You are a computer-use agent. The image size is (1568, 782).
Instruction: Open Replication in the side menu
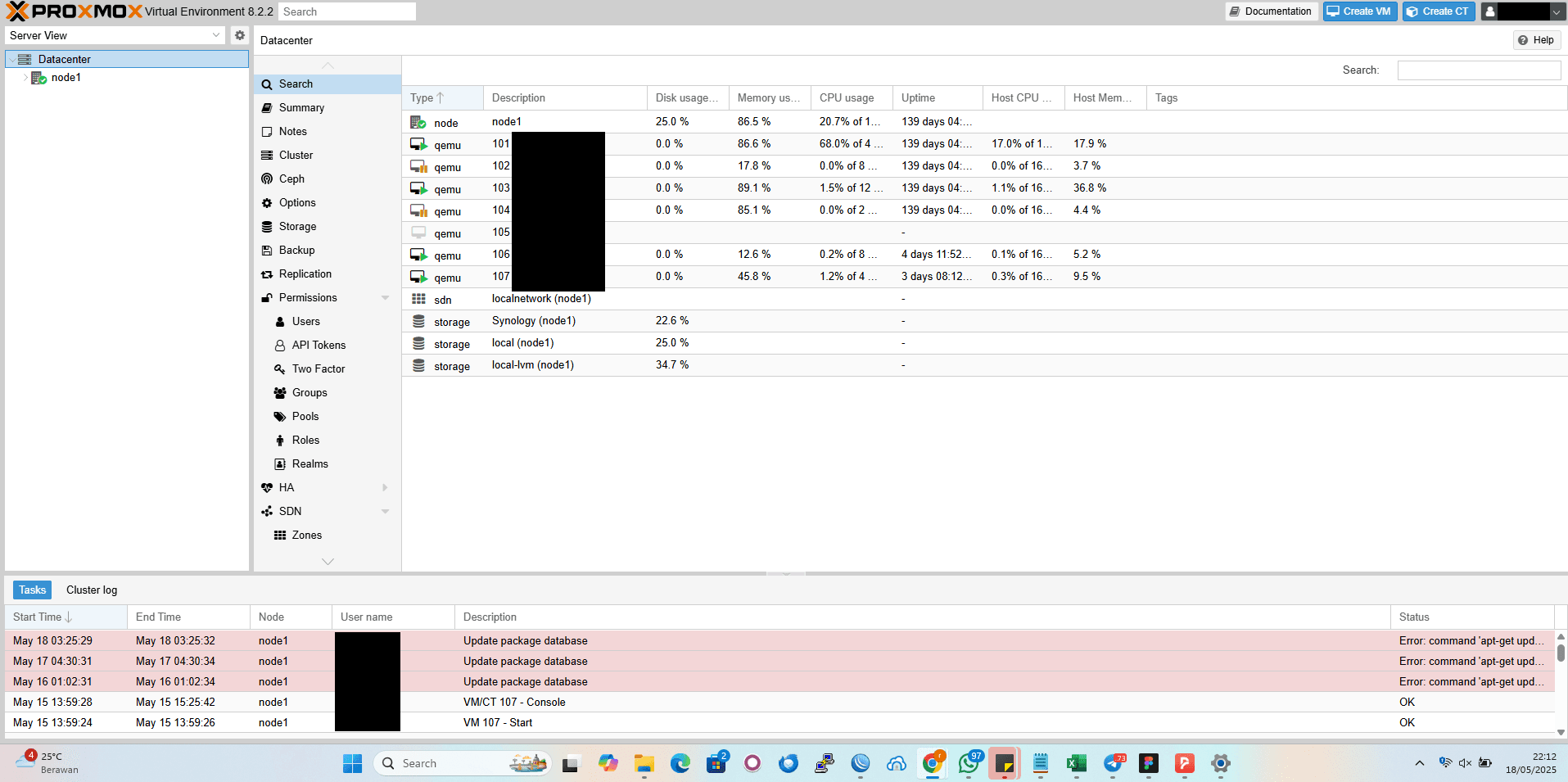click(x=305, y=274)
